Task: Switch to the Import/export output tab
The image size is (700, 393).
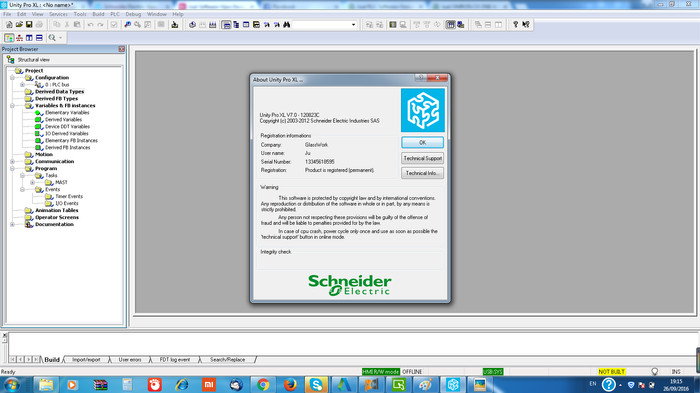Action: pos(86,360)
